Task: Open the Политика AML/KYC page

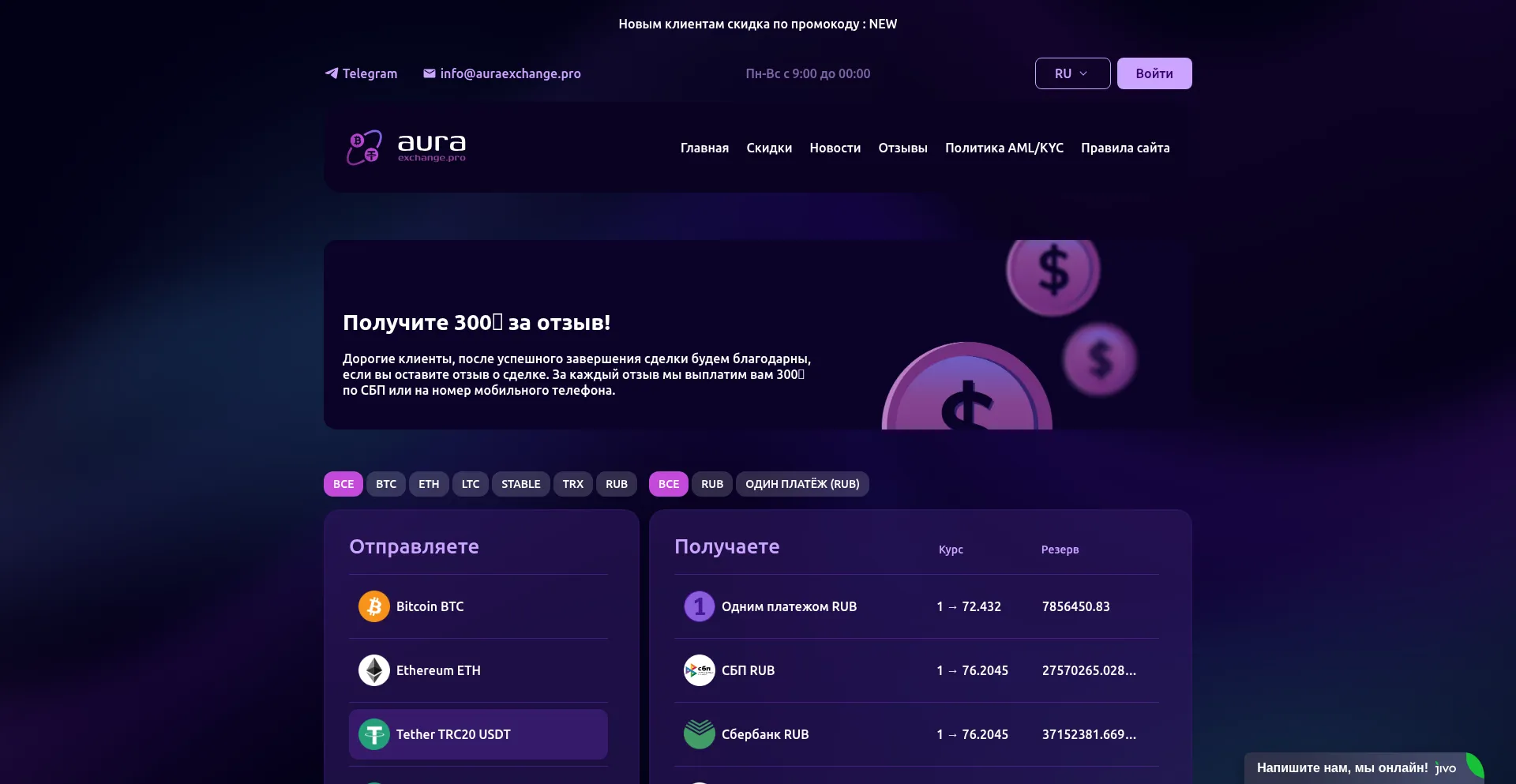Action: click(x=1004, y=148)
